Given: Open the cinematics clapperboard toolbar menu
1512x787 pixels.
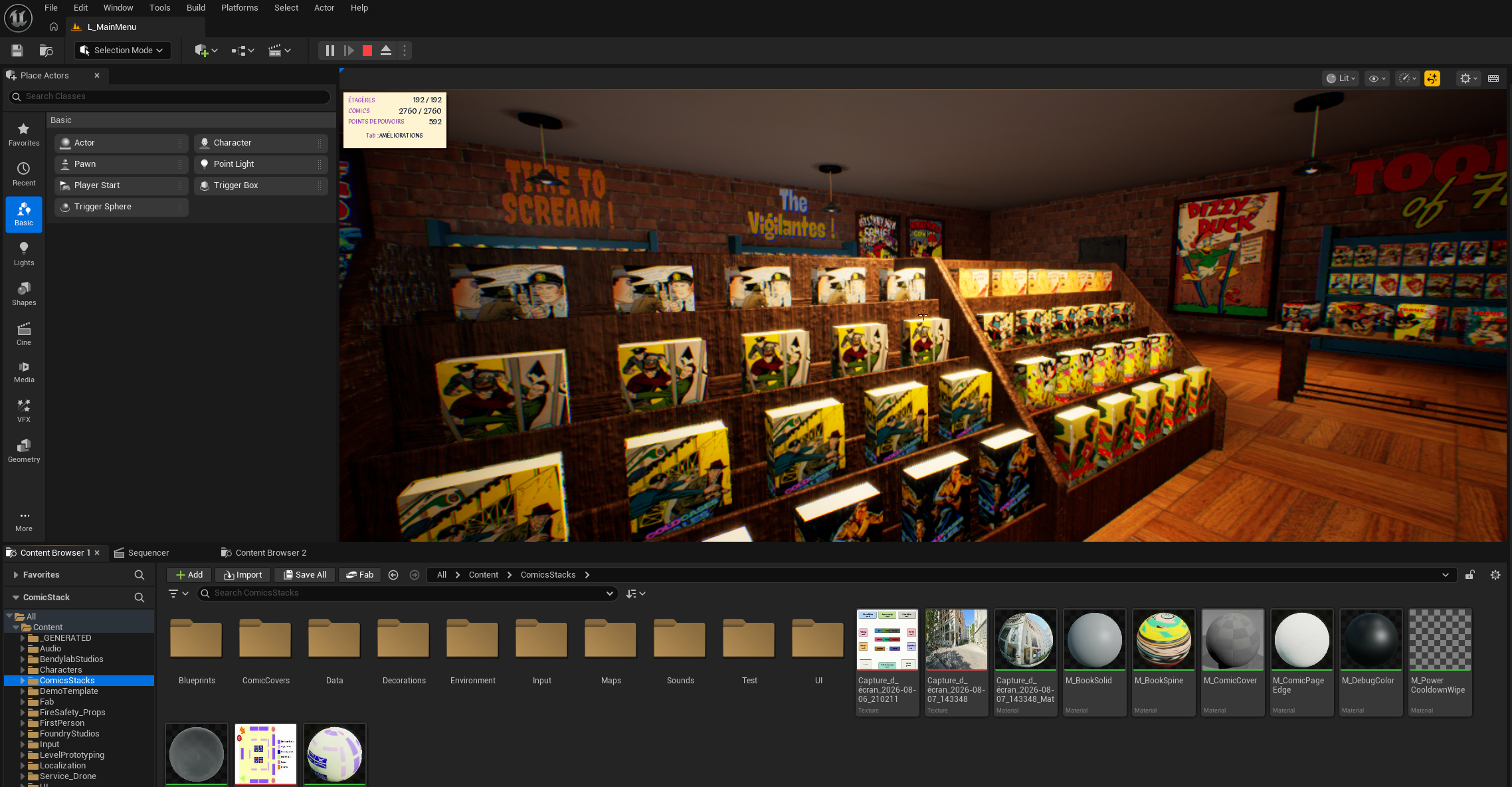Looking at the screenshot, I should (279, 51).
